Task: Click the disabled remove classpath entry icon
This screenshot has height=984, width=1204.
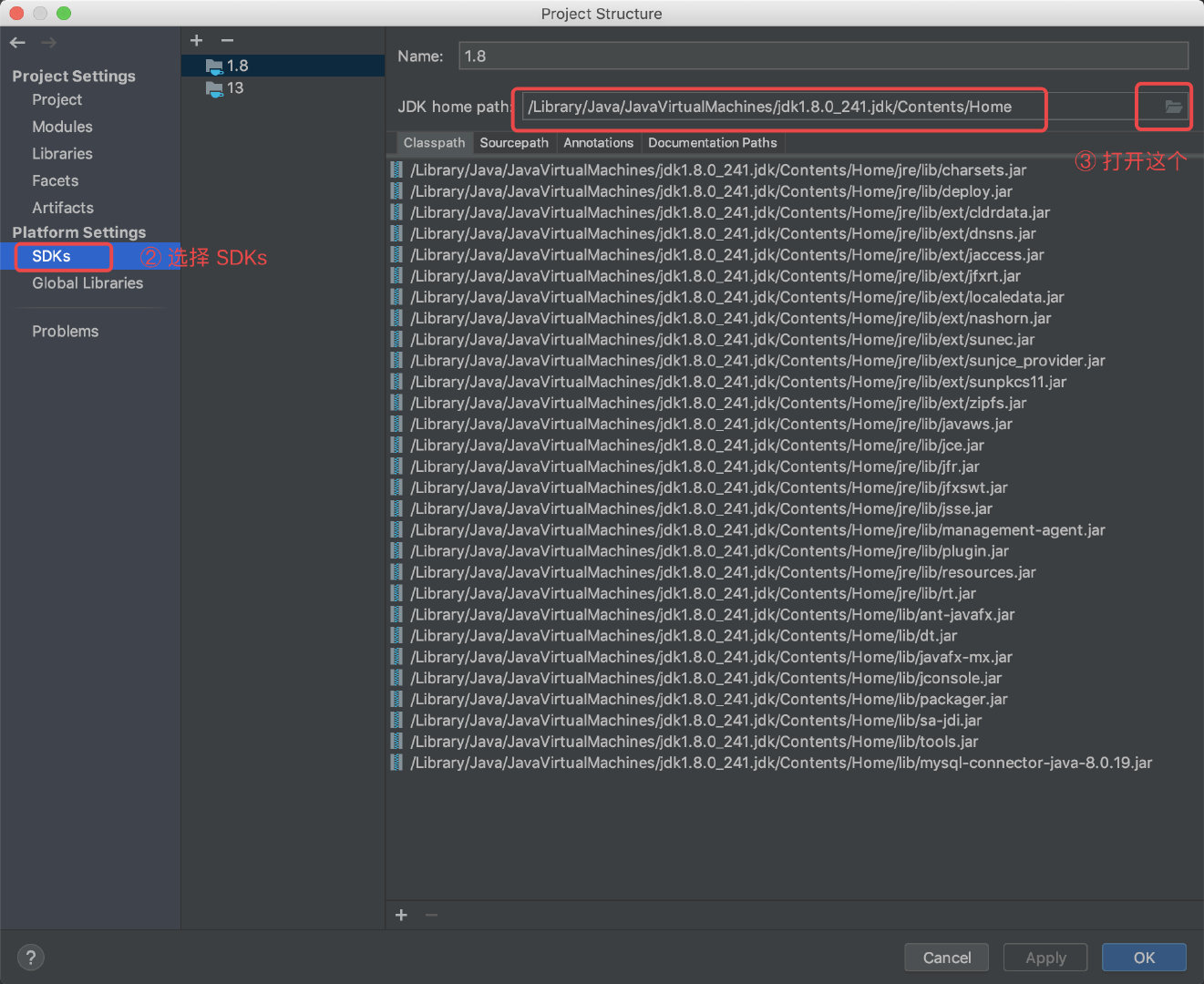Action: coord(431,914)
